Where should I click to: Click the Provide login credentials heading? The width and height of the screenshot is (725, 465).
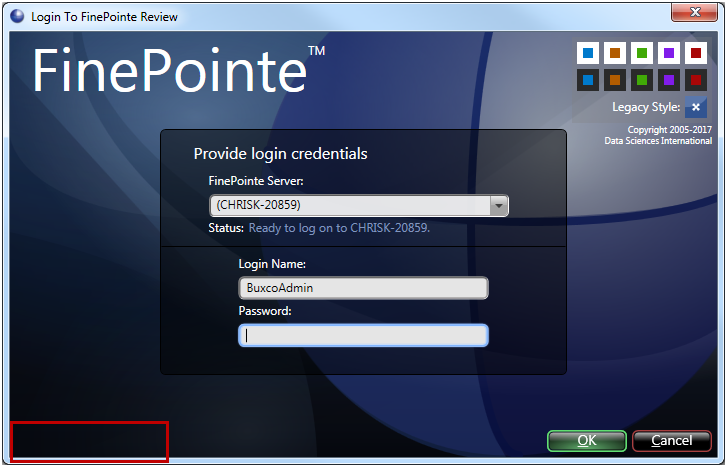(x=280, y=153)
